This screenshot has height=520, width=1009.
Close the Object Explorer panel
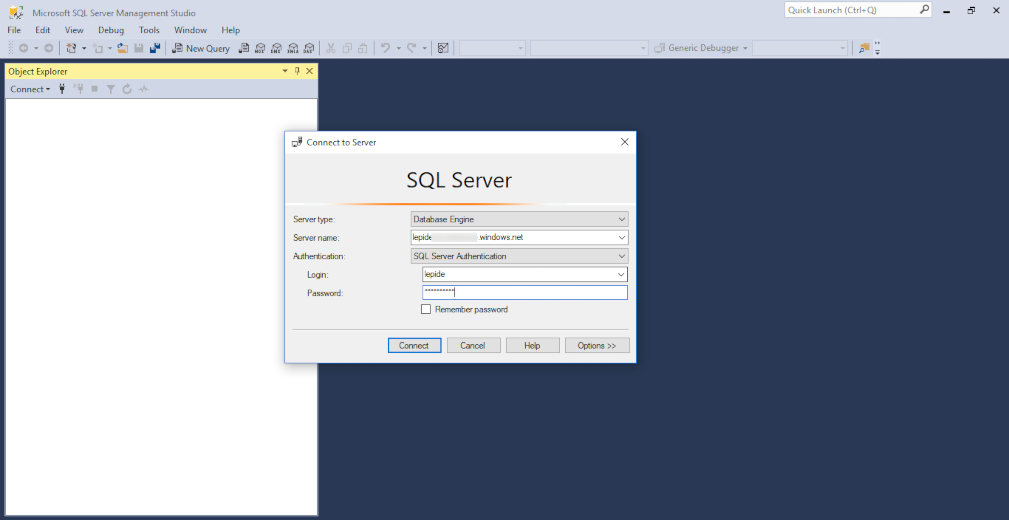point(310,71)
